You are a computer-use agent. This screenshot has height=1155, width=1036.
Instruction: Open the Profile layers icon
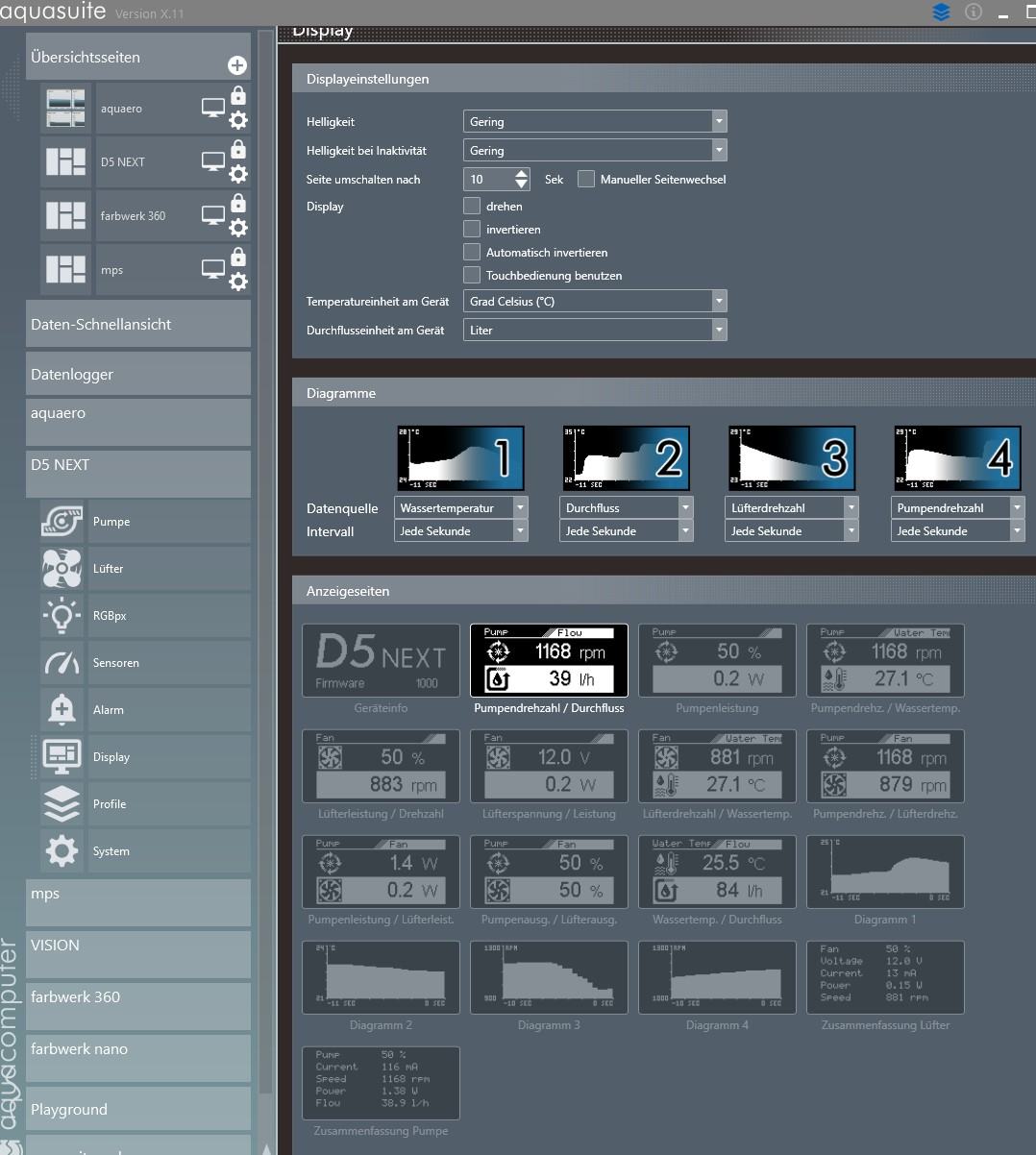coord(62,804)
